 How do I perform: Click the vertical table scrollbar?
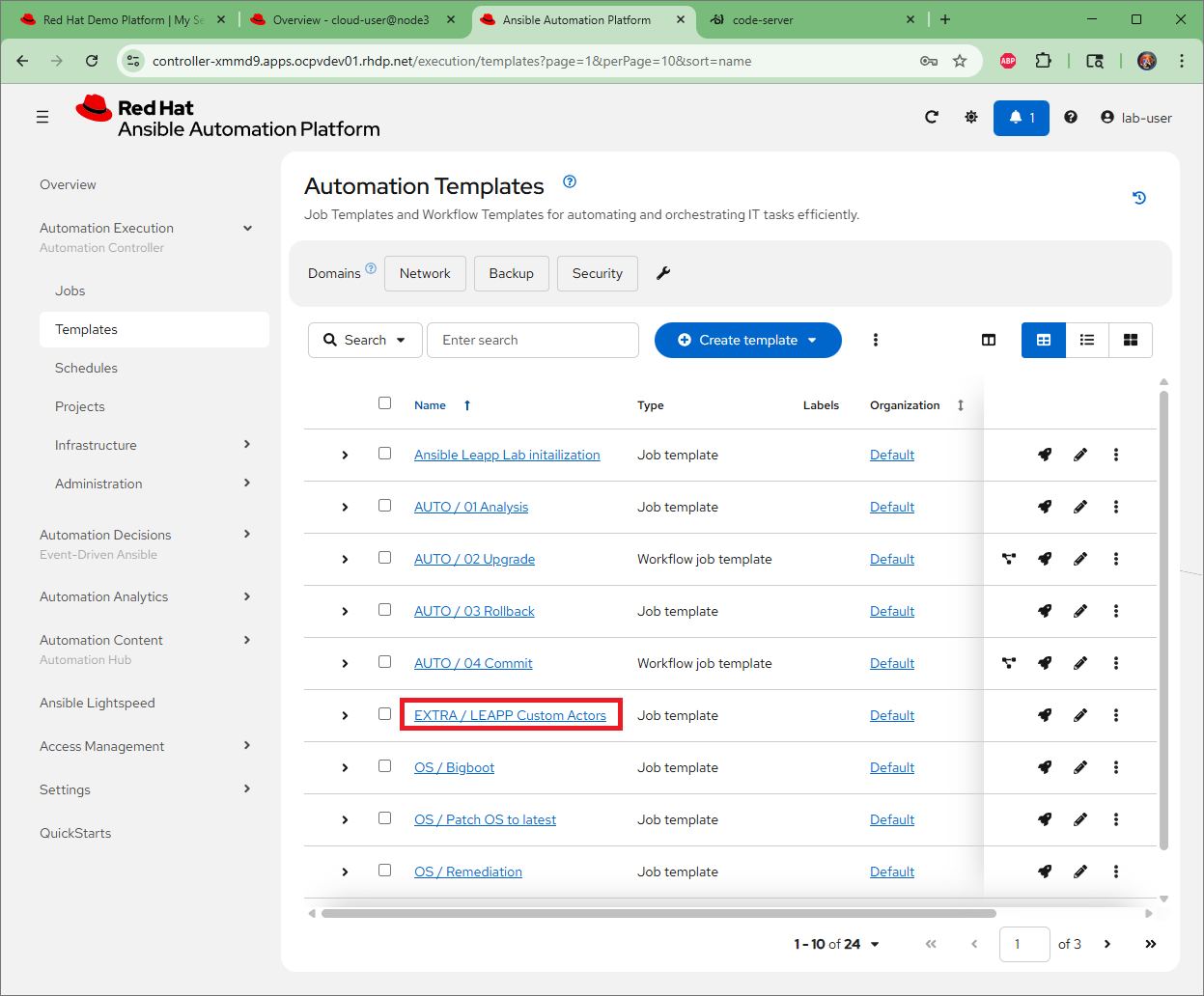tap(1164, 620)
